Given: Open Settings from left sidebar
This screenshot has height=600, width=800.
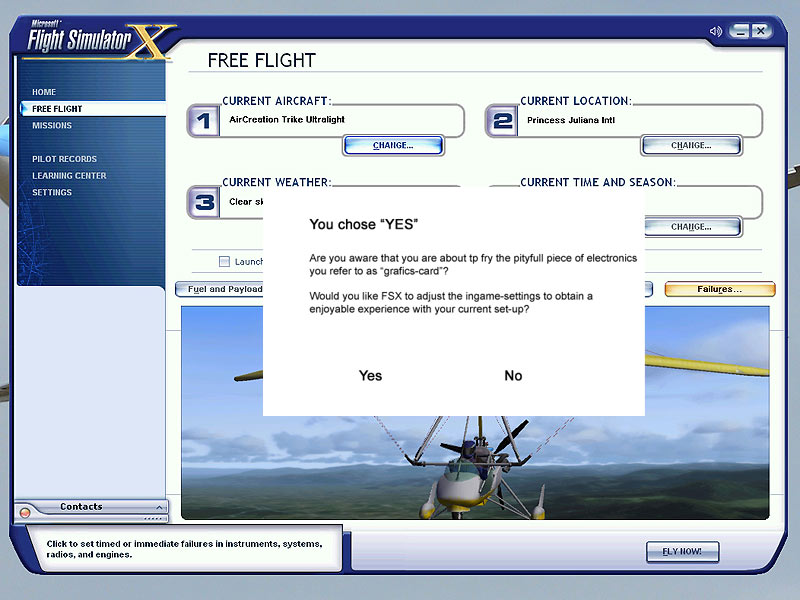Looking at the screenshot, I should coord(52,192).
